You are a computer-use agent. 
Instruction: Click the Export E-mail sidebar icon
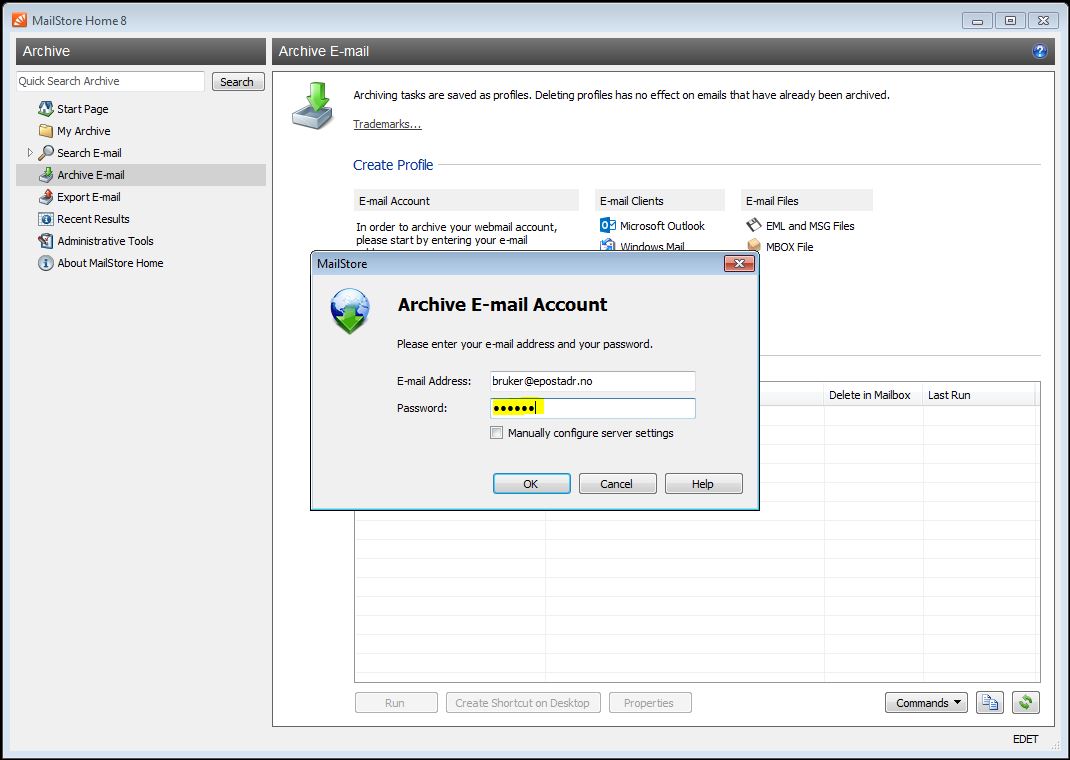46,196
